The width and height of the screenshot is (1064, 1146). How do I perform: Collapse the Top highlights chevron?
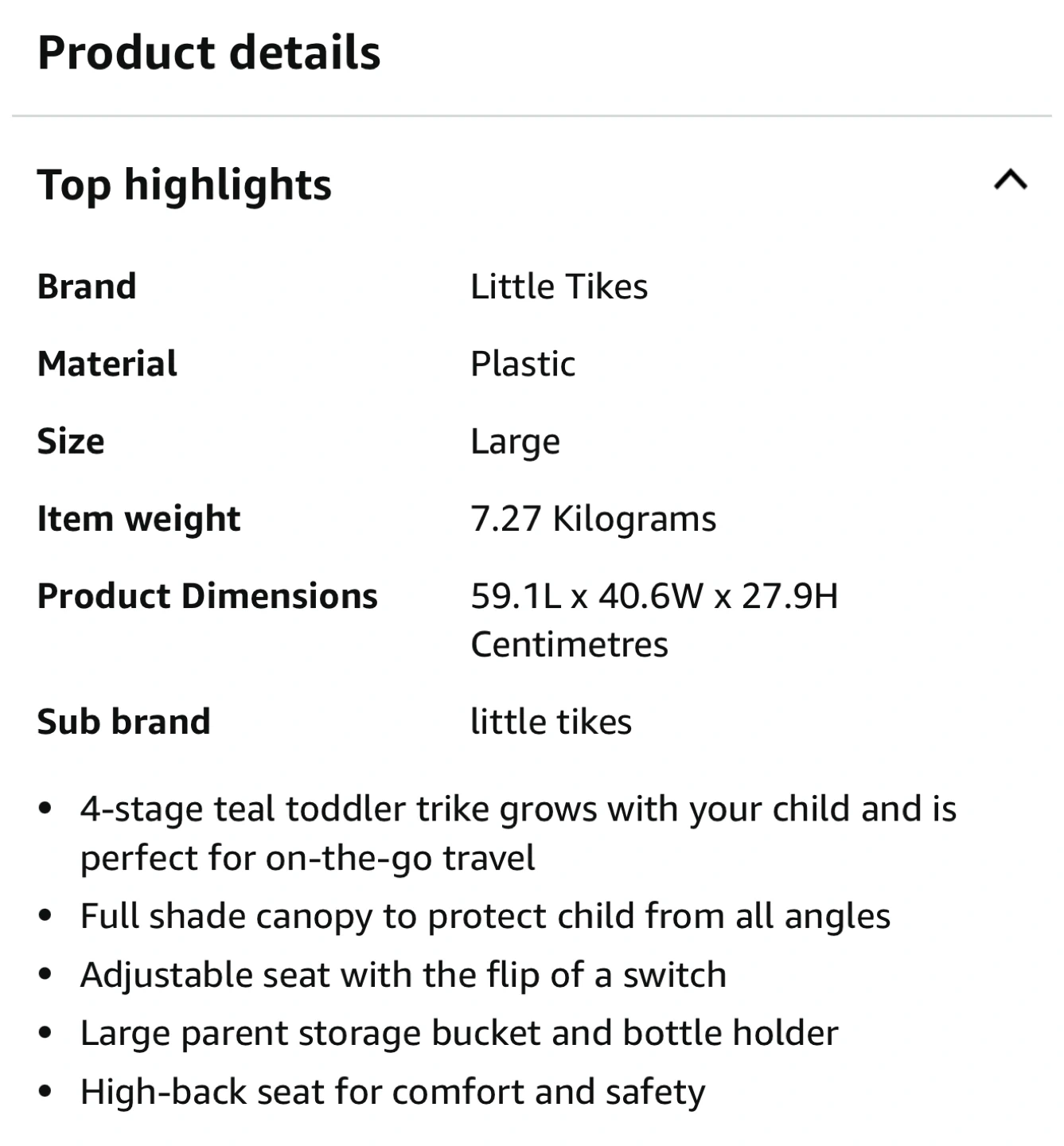point(1010,181)
